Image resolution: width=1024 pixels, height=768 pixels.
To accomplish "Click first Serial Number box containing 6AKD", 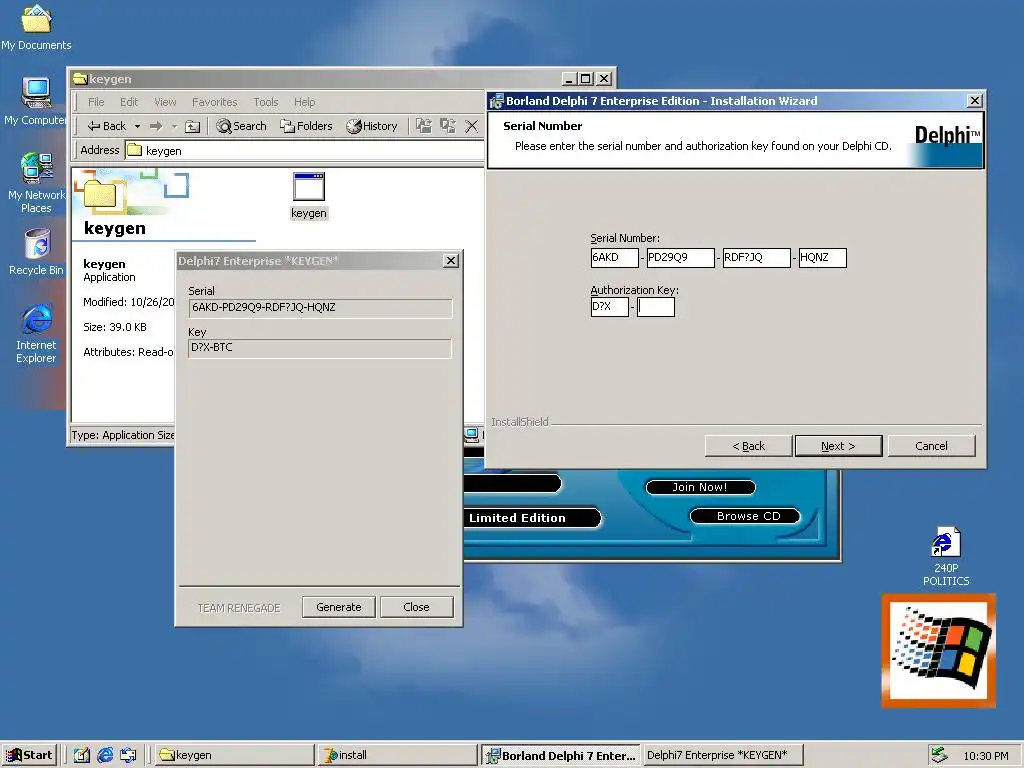I will (x=614, y=257).
